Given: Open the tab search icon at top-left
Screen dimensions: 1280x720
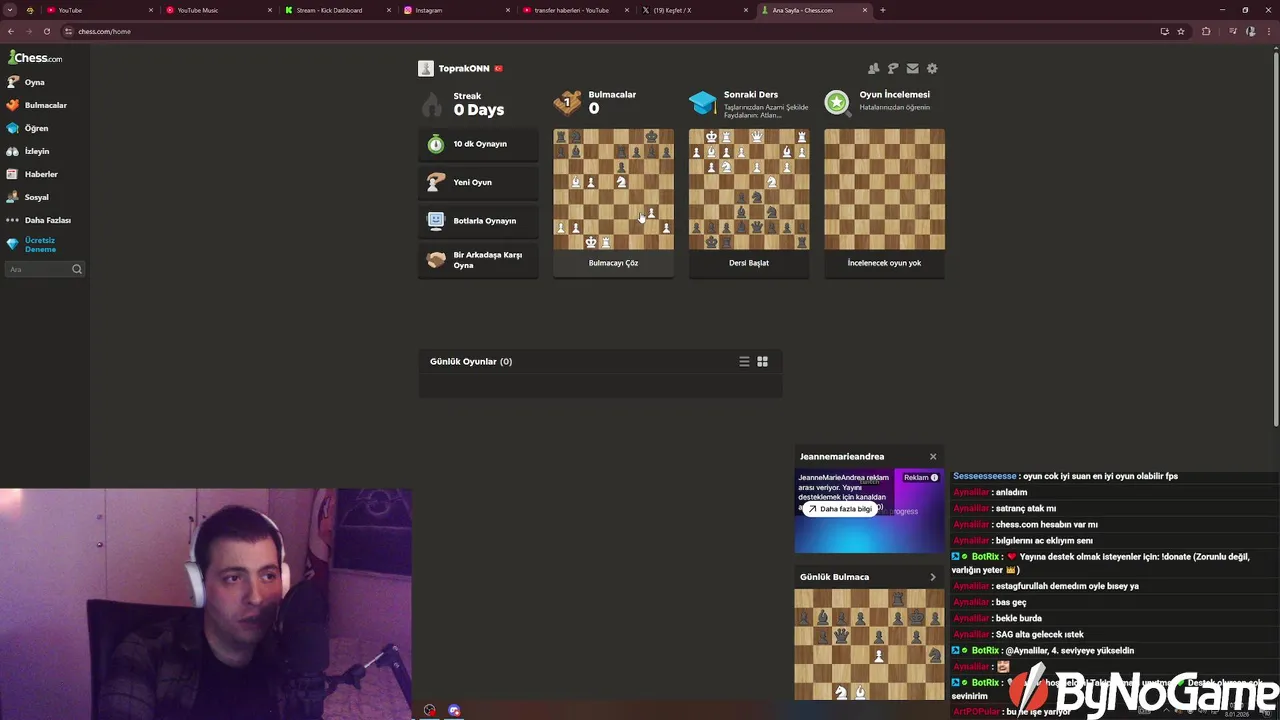Looking at the screenshot, I should point(10,10).
